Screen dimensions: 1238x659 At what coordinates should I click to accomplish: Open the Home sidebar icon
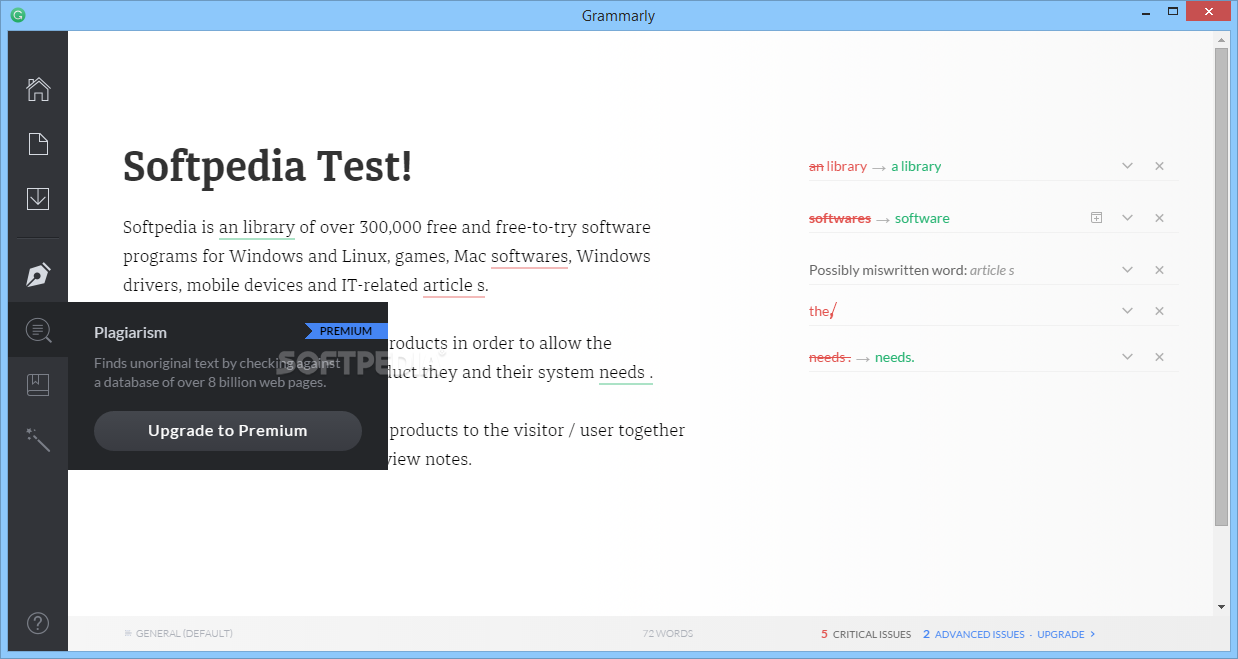pos(38,89)
